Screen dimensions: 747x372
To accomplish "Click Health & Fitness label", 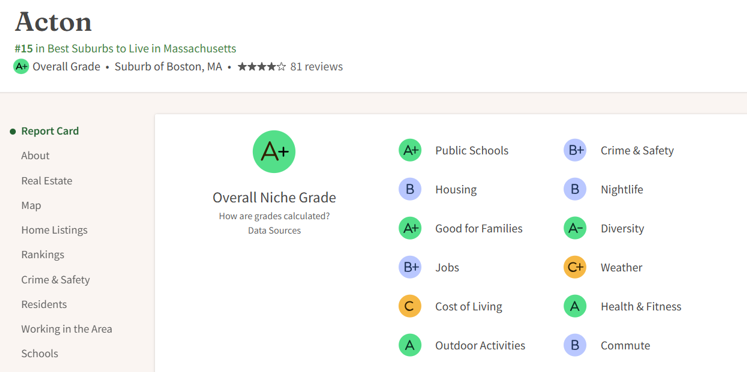I will coord(641,306).
